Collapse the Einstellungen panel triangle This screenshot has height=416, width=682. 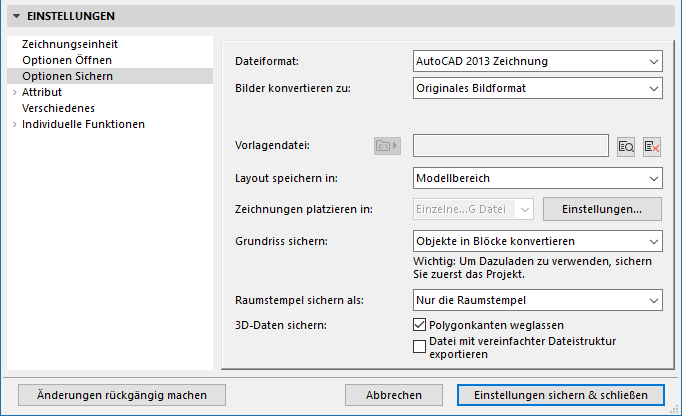pyautogui.click(x=17, y=16)
